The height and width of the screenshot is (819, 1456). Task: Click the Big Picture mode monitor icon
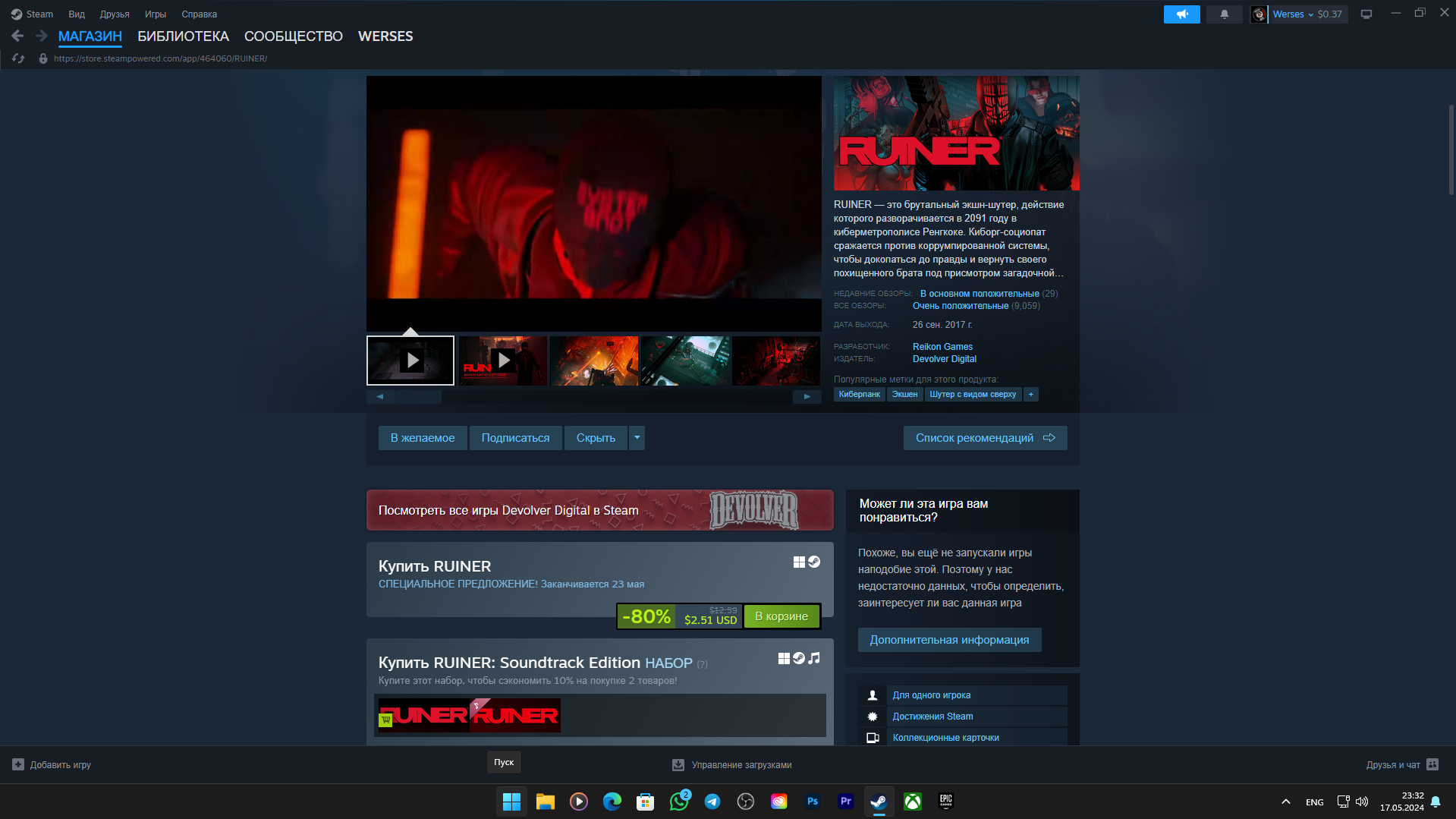(x=1366, y=14)
